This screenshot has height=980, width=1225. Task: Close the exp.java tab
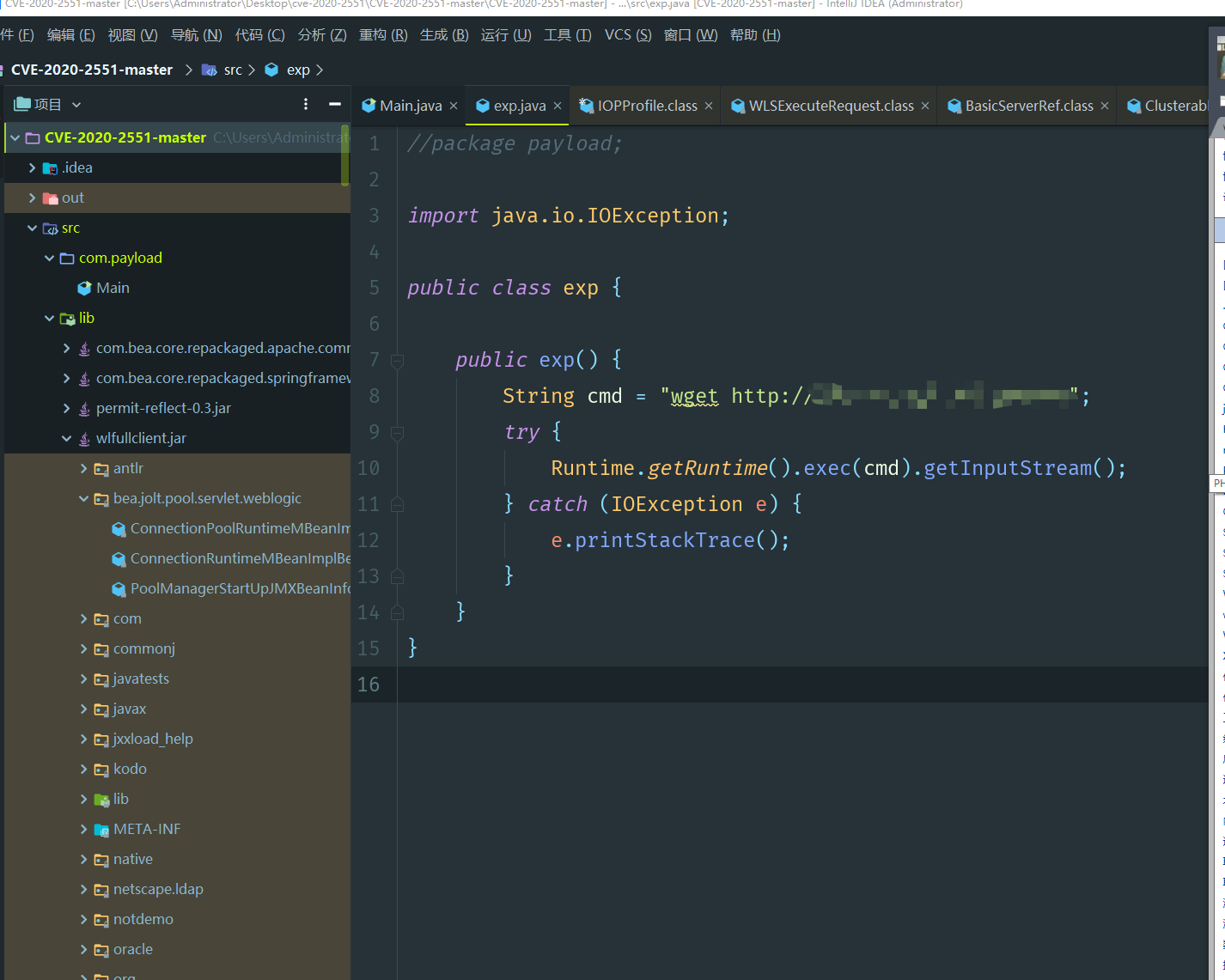pos(558,106)
